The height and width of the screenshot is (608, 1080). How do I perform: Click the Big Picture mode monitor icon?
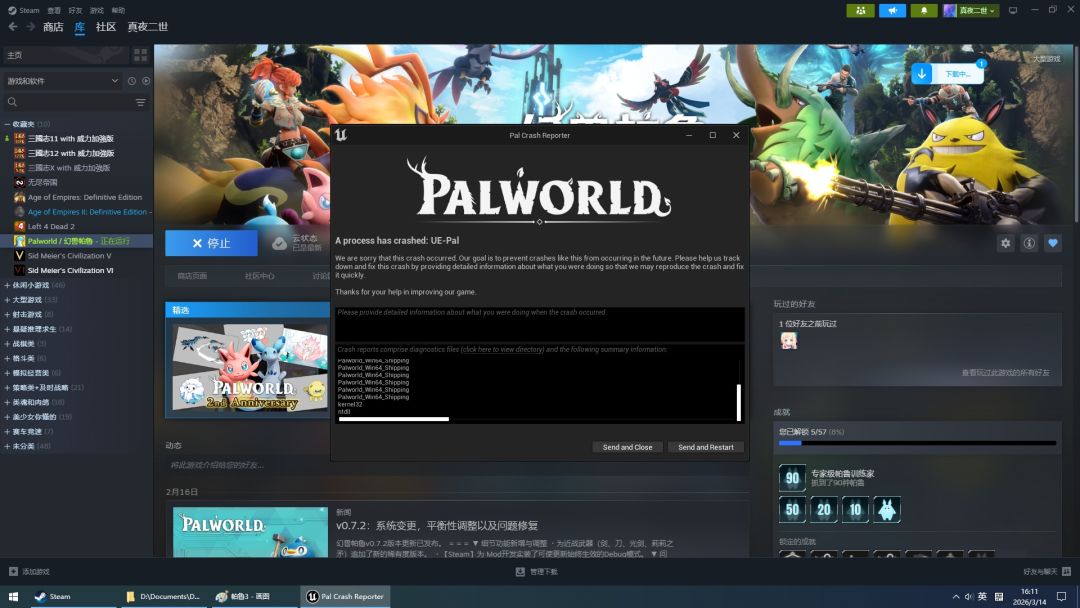coord(1012,10)
